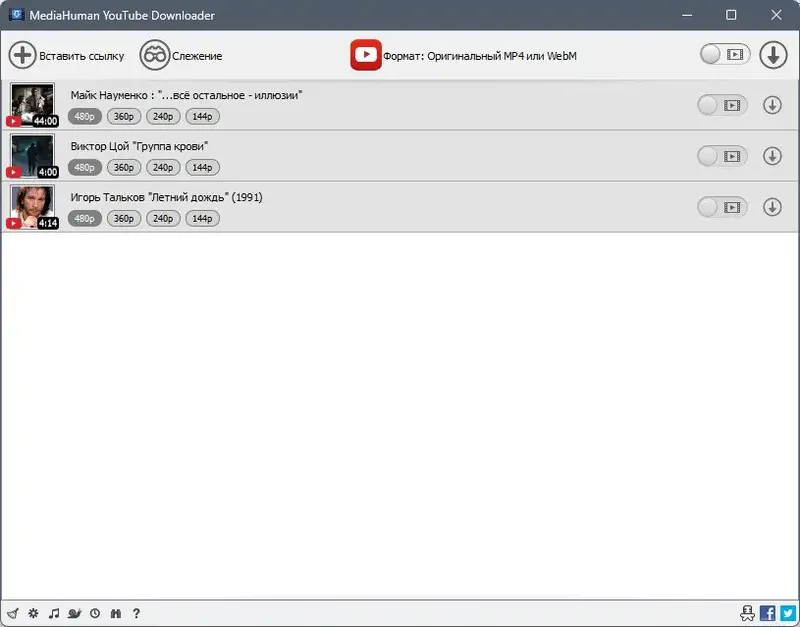Enable the snail speed limit icon
Image resolution: width=800 pixels, height=627 pixels.
tap(75, 613)
